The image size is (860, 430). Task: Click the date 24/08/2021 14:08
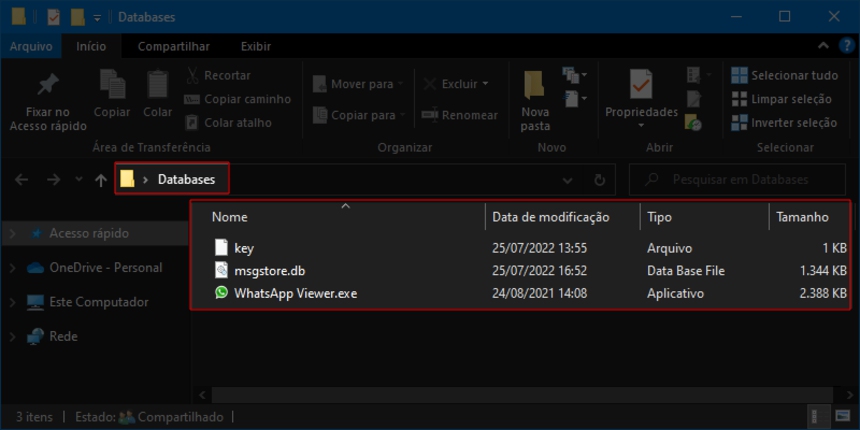tap(540, 293)
